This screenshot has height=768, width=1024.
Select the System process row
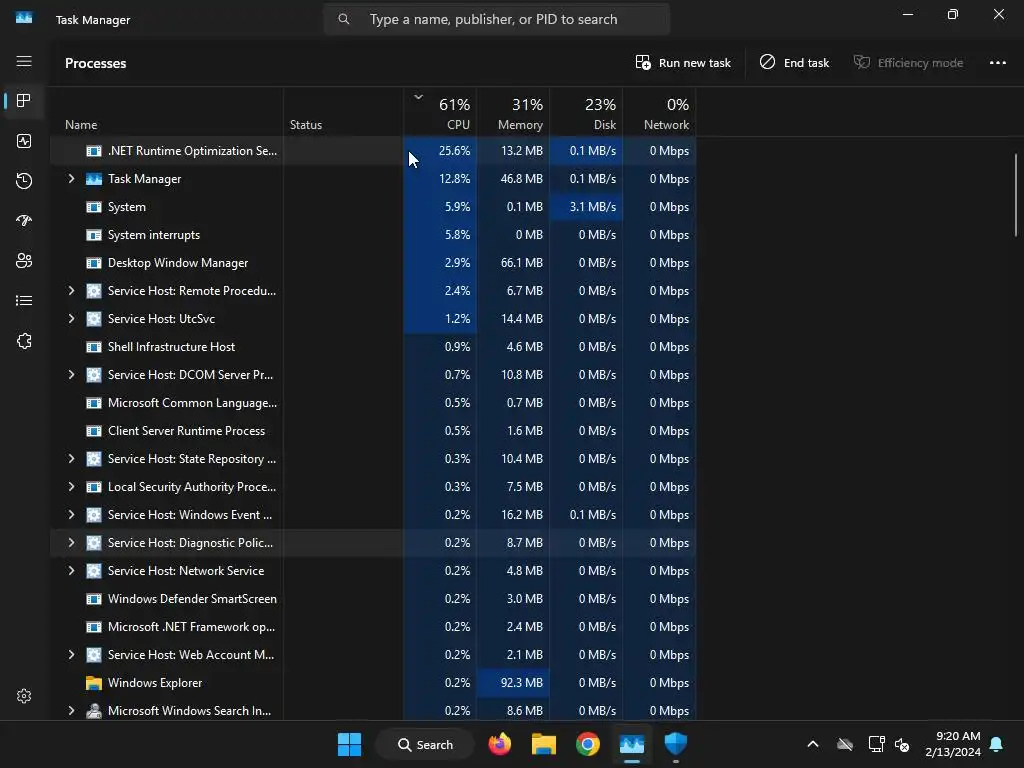(373, 207)
